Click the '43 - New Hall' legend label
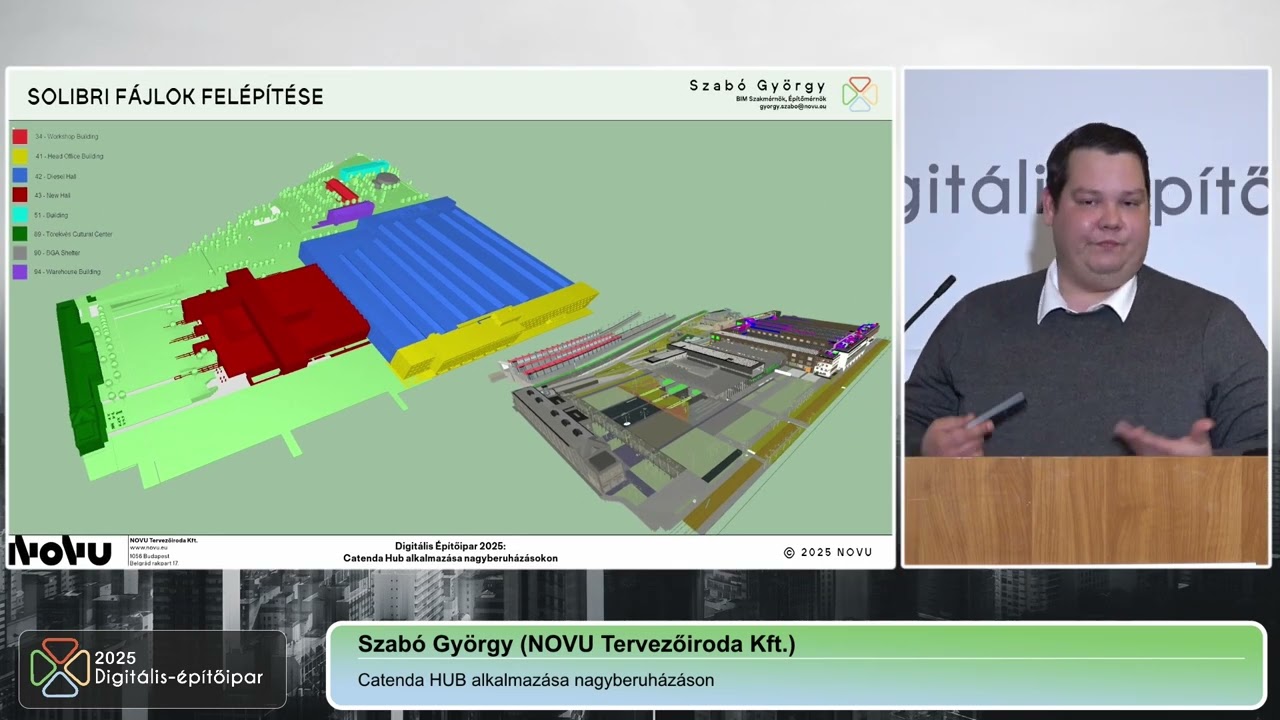Viewport: 1280px width, 720px height. click(x=53, y=195)
